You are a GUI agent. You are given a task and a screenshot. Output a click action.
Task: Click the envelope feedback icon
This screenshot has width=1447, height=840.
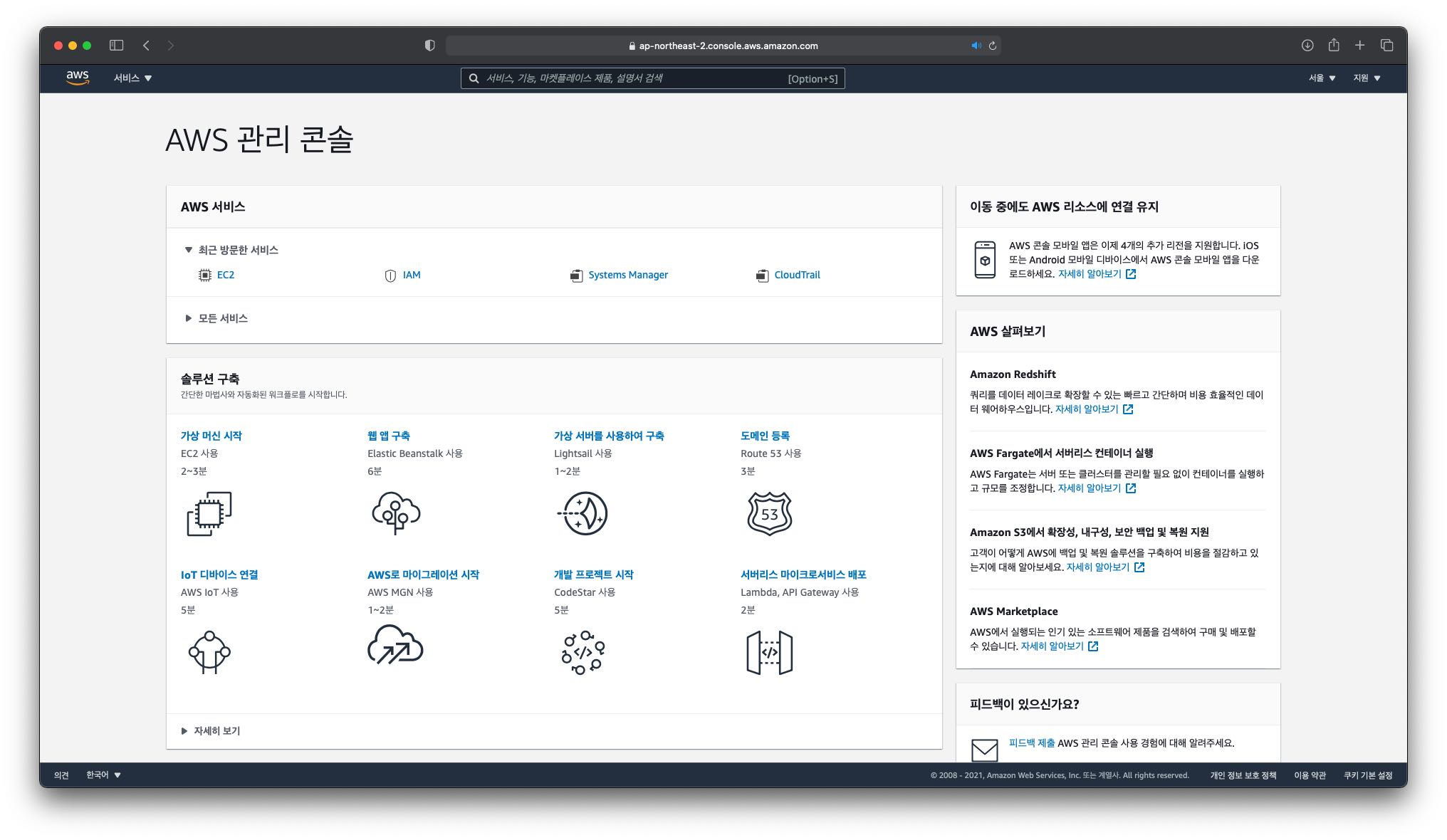point(984,750)
